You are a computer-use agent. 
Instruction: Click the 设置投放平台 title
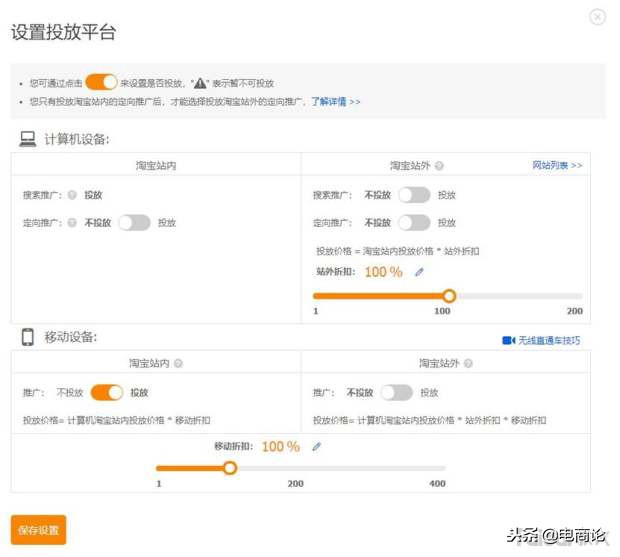pyautogui.click(x=63, y=32)
